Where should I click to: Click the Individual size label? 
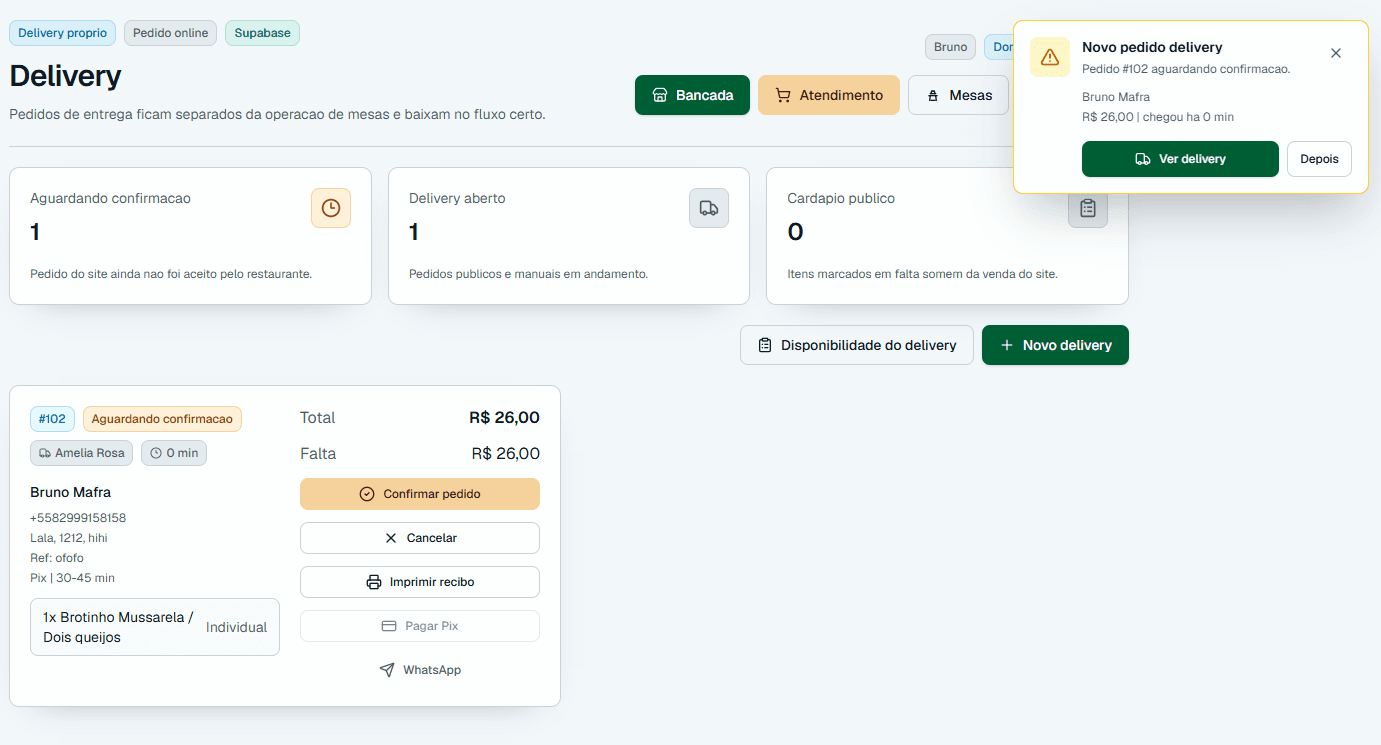click(236, 627)
